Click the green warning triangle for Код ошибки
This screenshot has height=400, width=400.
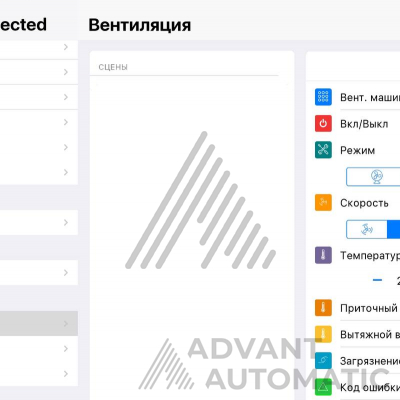pos(323,387)
